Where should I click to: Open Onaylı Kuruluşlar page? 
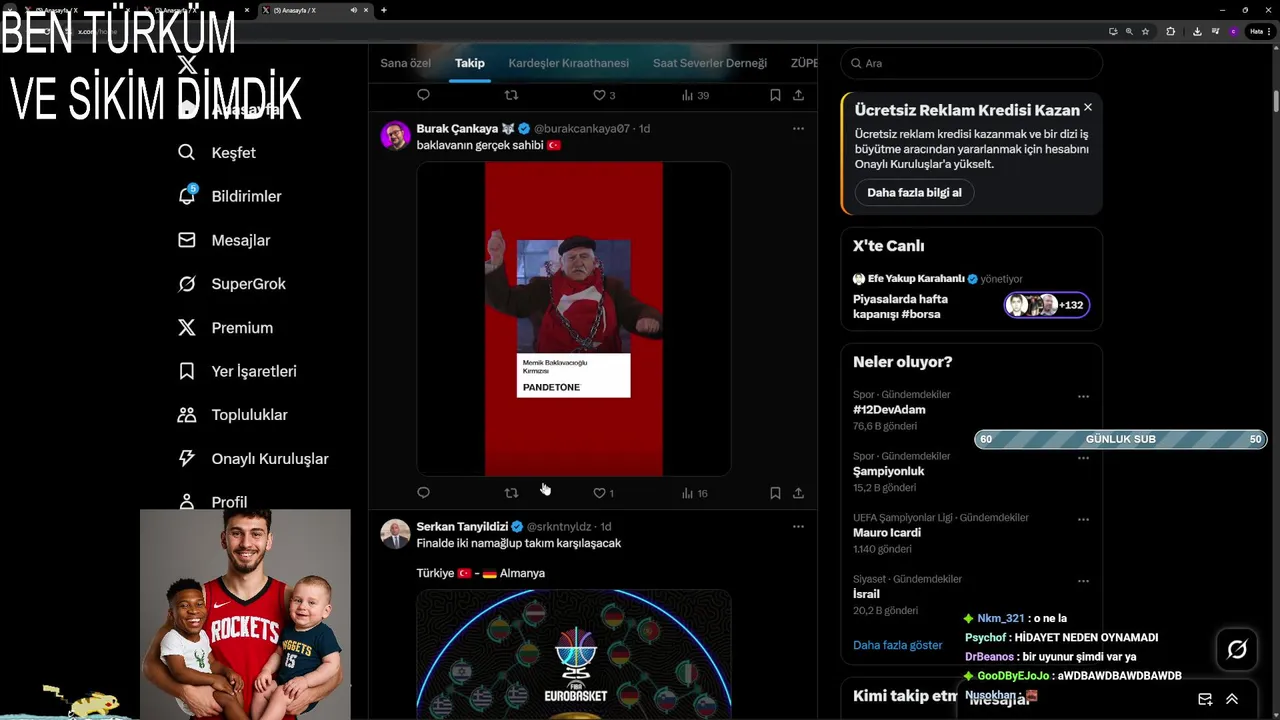point(253,459)
